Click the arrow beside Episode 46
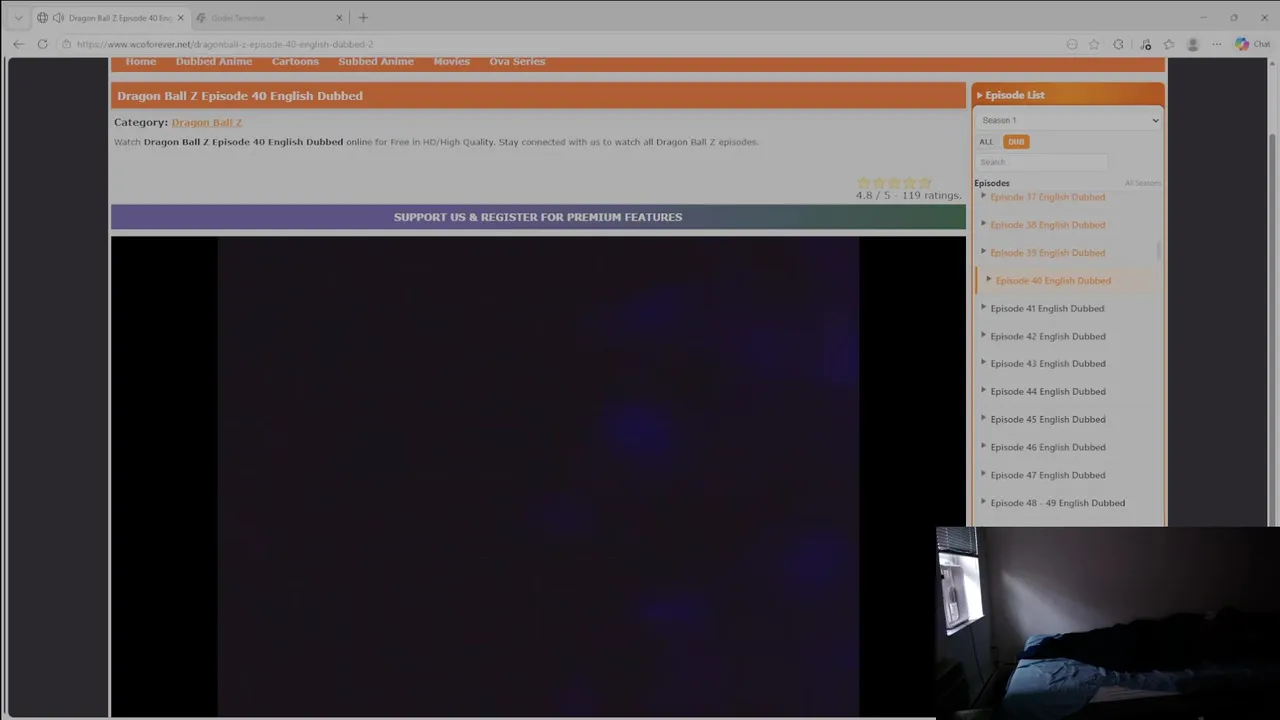The width and height of the screenshot is (1280, 720). coord(983,446)
